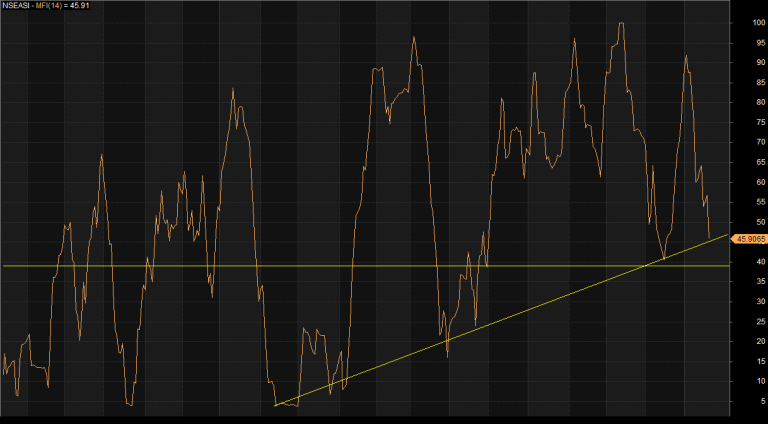
Task: Click axis value 35
Action: click(761, 282)
